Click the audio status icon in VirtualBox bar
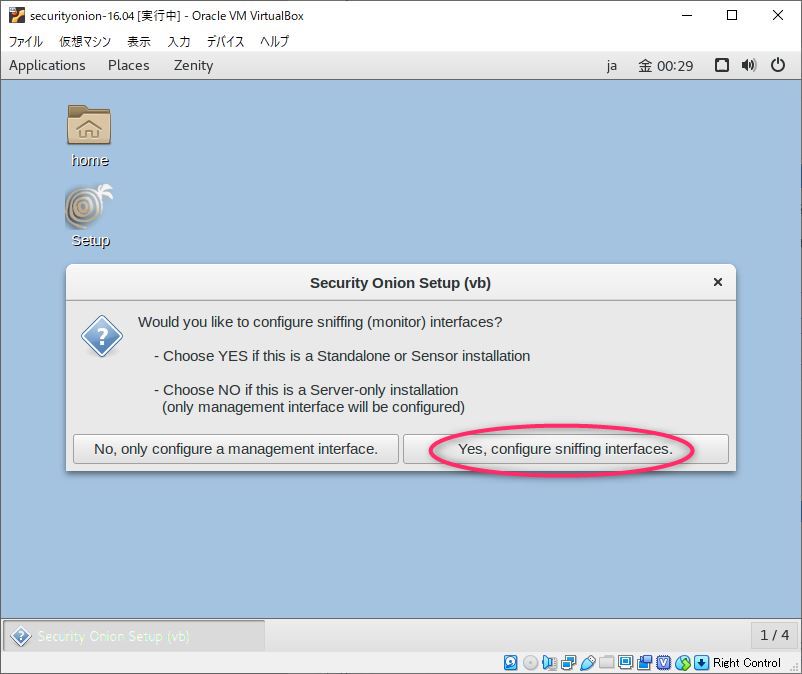The width and height of the screenshot is (802, 674). pyautogui.click(x=549, y=663)
